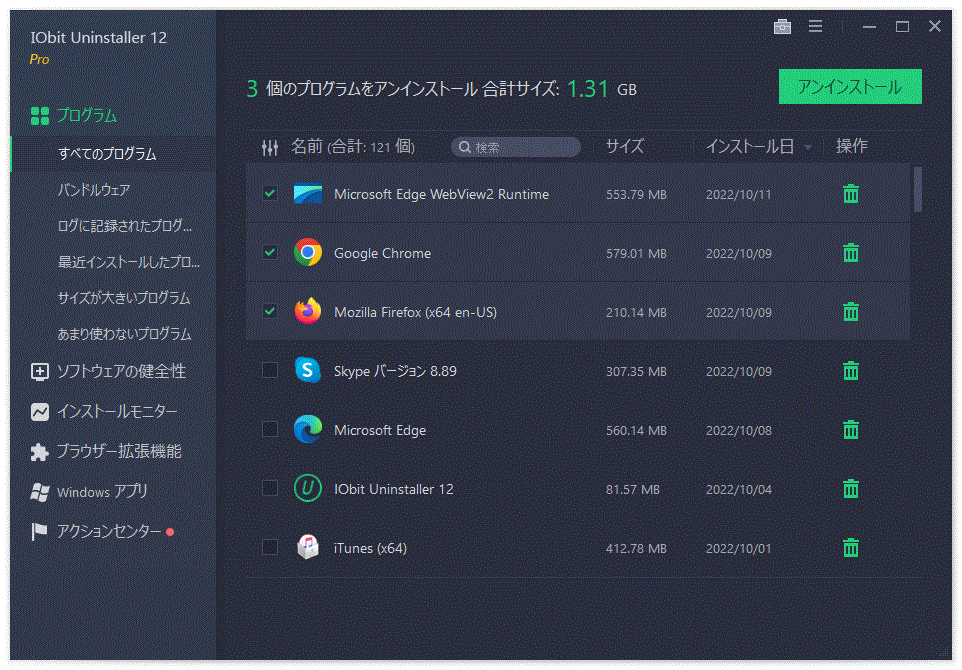The width and height of the screenshot is (962, 670).
Task: Click the green アンインストール button
Action: [850, 87]
